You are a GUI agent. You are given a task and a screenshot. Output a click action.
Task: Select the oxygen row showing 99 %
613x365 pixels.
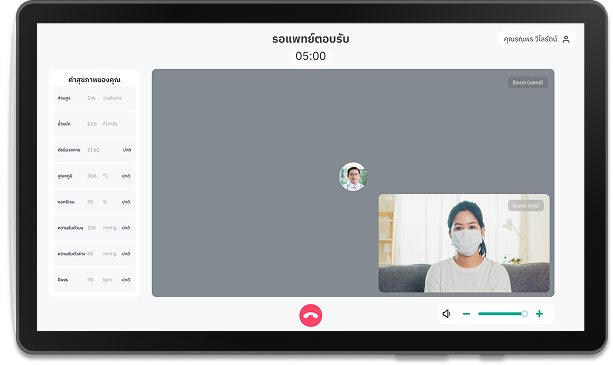pos(94,202)
